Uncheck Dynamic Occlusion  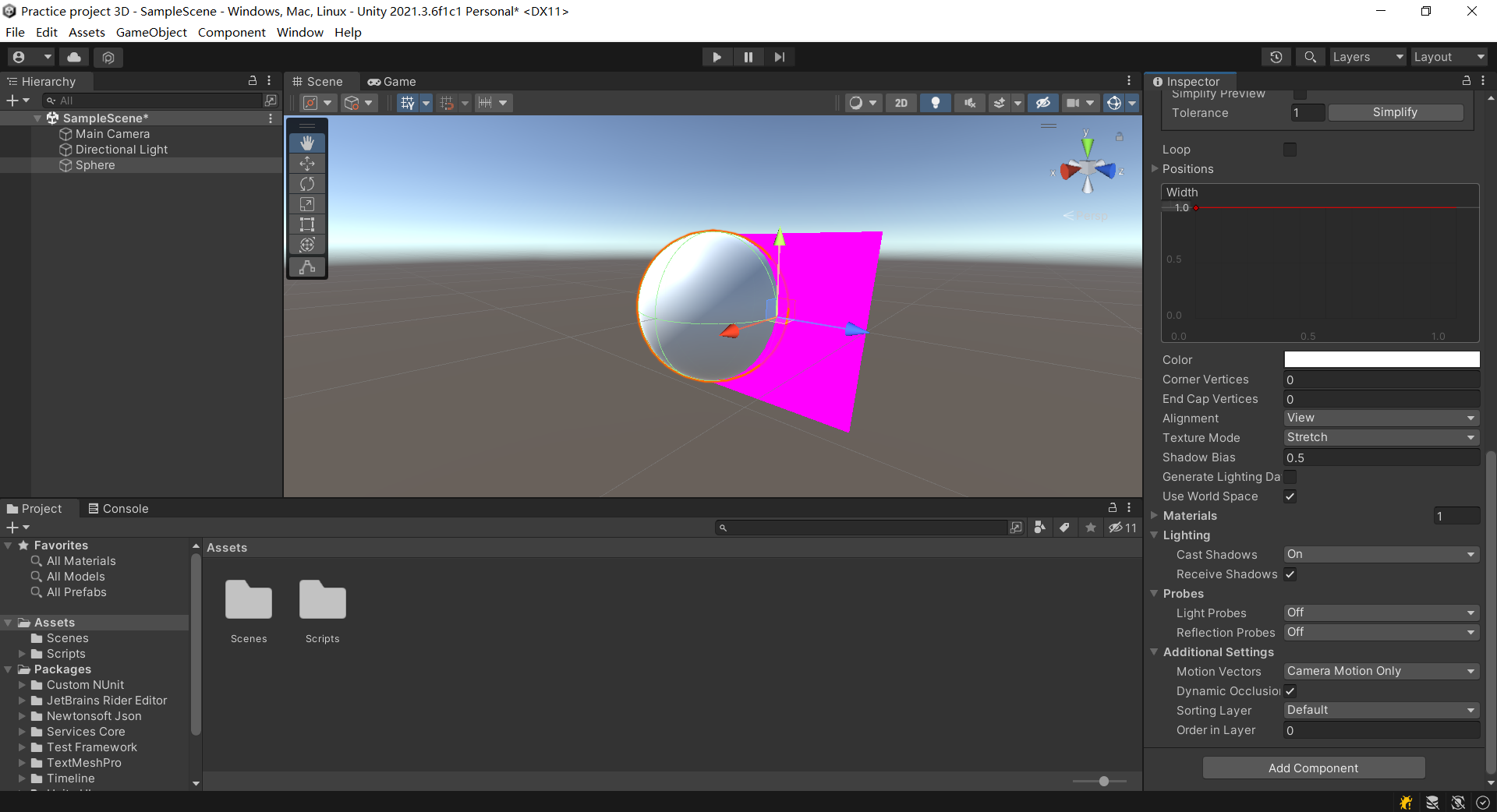click(1290, 691)
